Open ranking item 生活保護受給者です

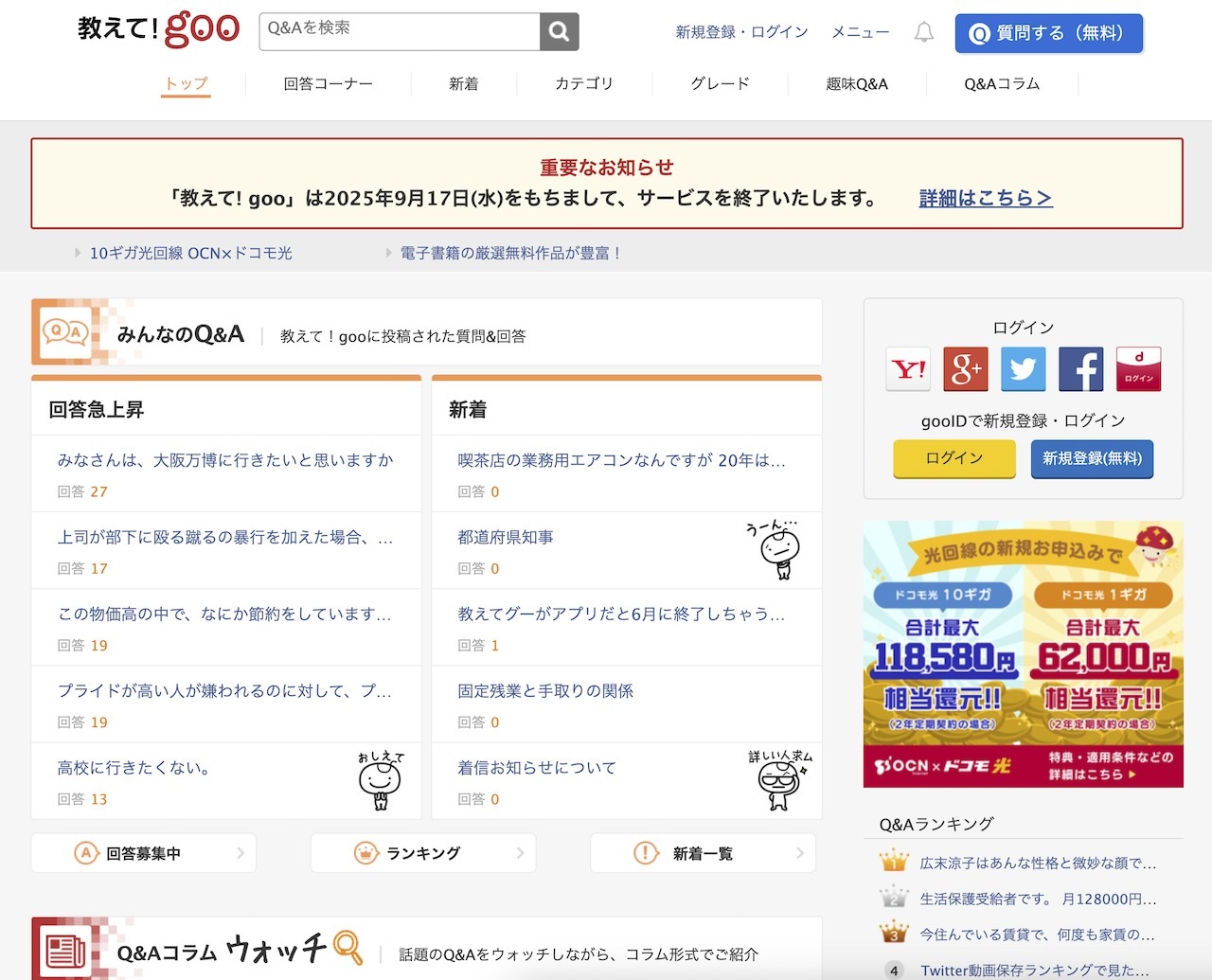tap(1039, 899)
